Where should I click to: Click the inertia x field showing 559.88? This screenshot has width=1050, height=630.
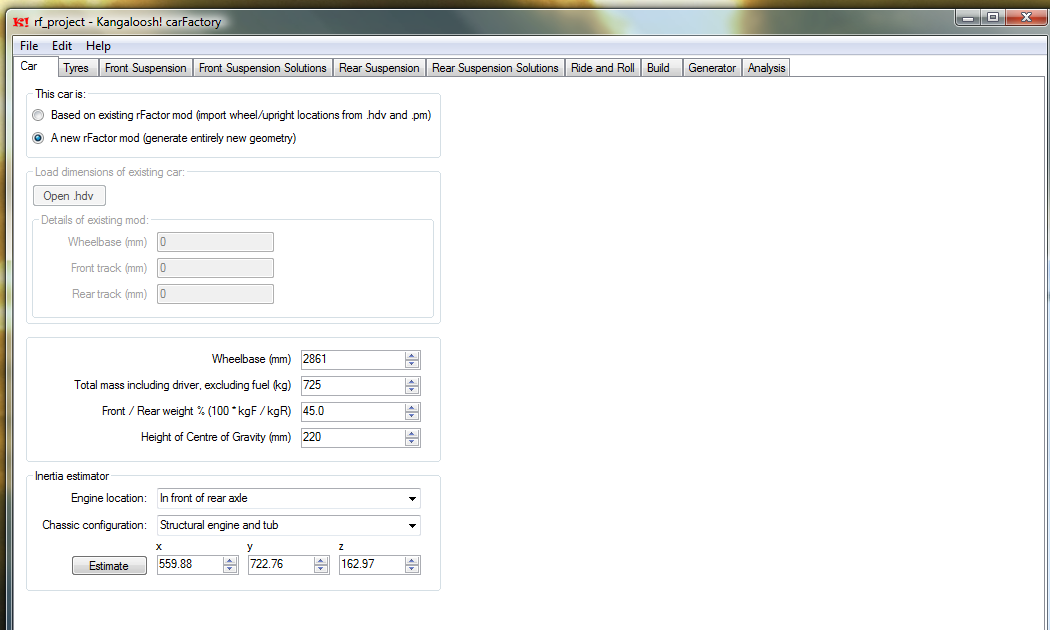click(x=190, y=564)
